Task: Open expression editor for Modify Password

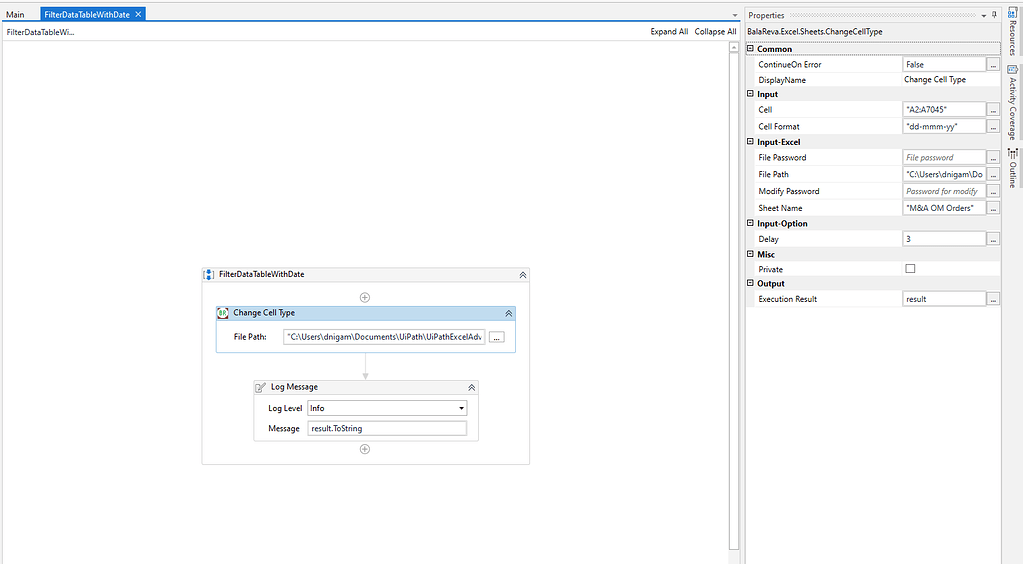Action: pyautogui.click(x=993, y=191)
